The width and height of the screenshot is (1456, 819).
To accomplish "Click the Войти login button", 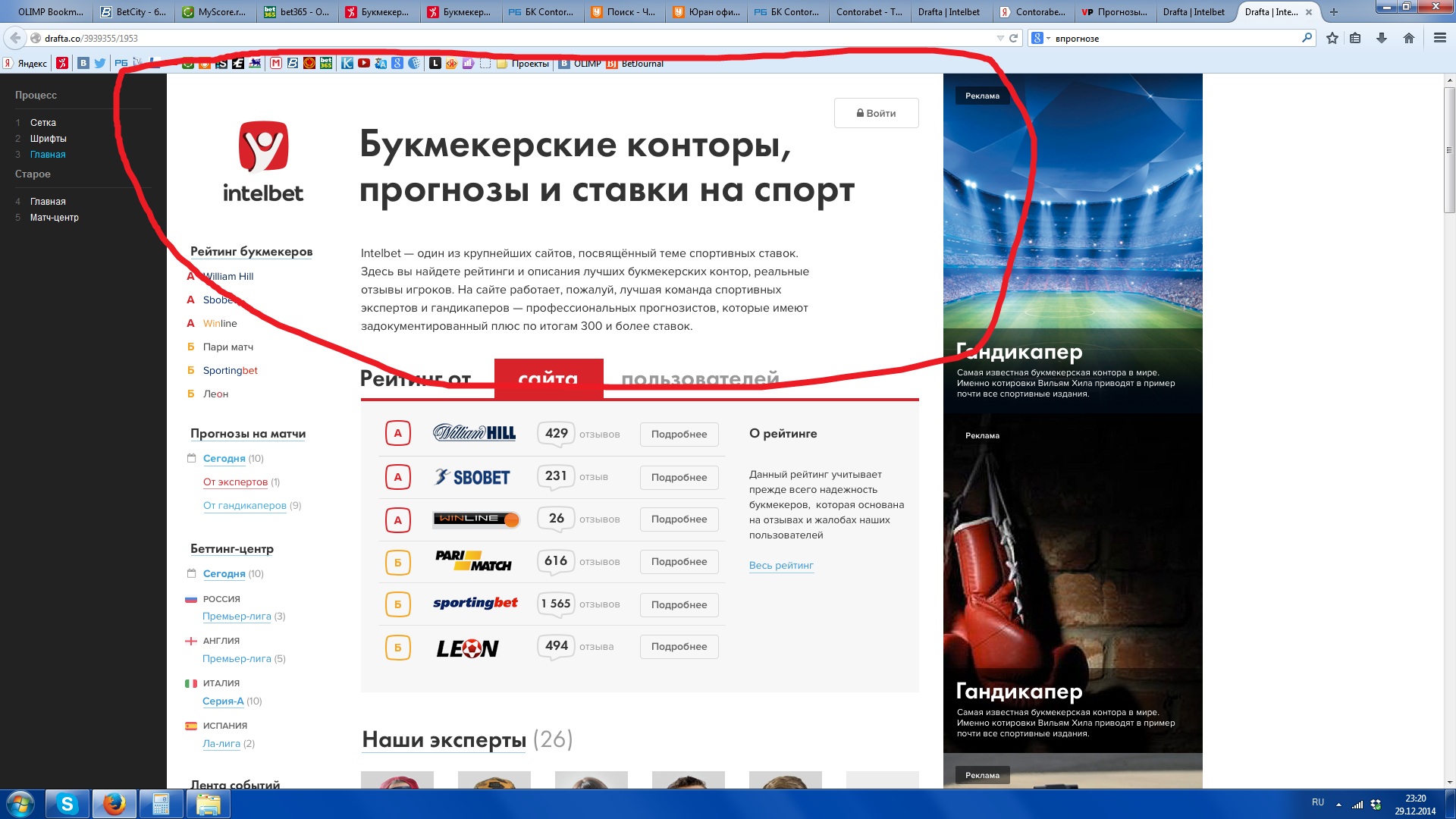I will coord(876,113).
